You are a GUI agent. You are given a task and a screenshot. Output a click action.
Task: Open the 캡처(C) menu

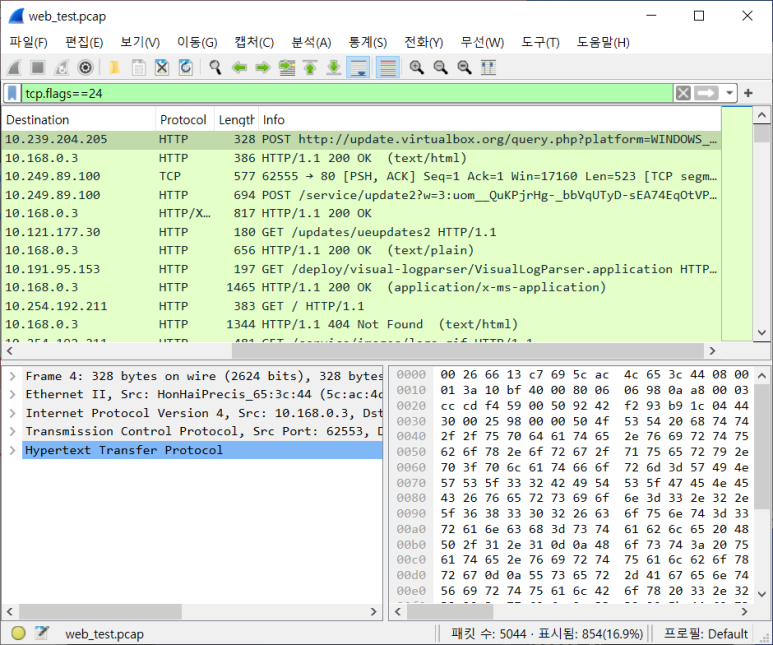coord(254,42)
